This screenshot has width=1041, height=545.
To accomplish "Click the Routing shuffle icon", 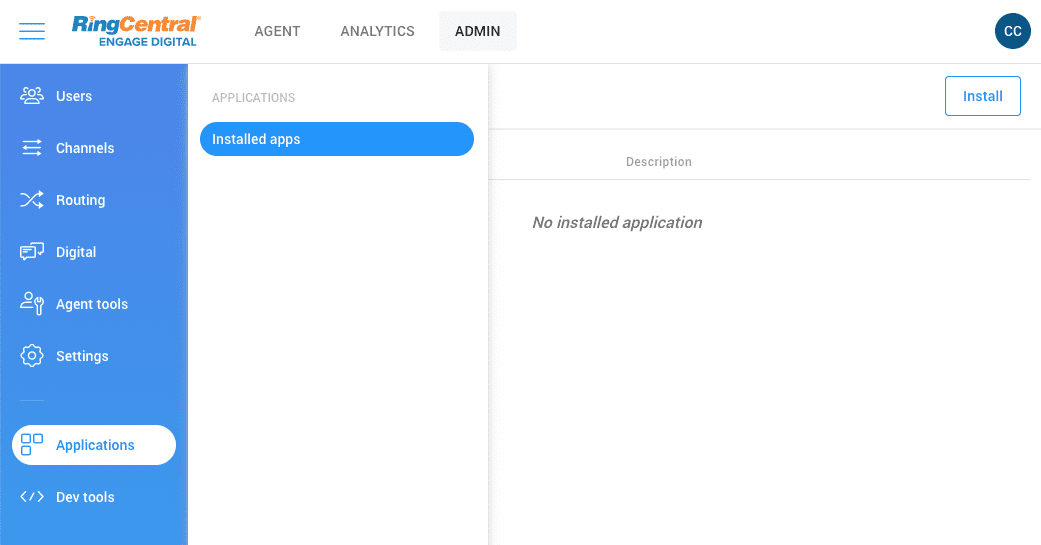I will coord(32,200).
